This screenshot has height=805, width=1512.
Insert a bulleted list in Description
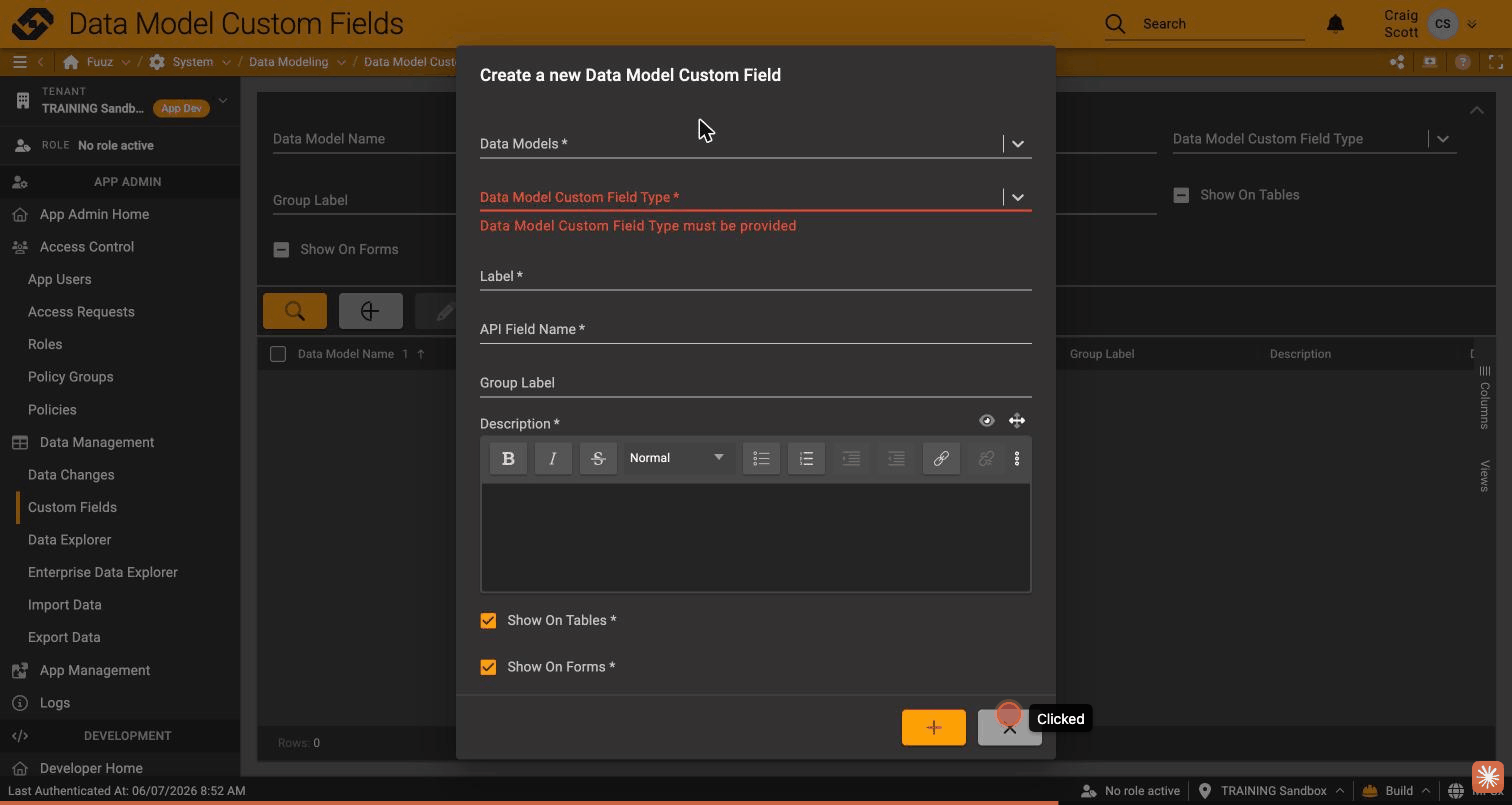coord(761,458)
